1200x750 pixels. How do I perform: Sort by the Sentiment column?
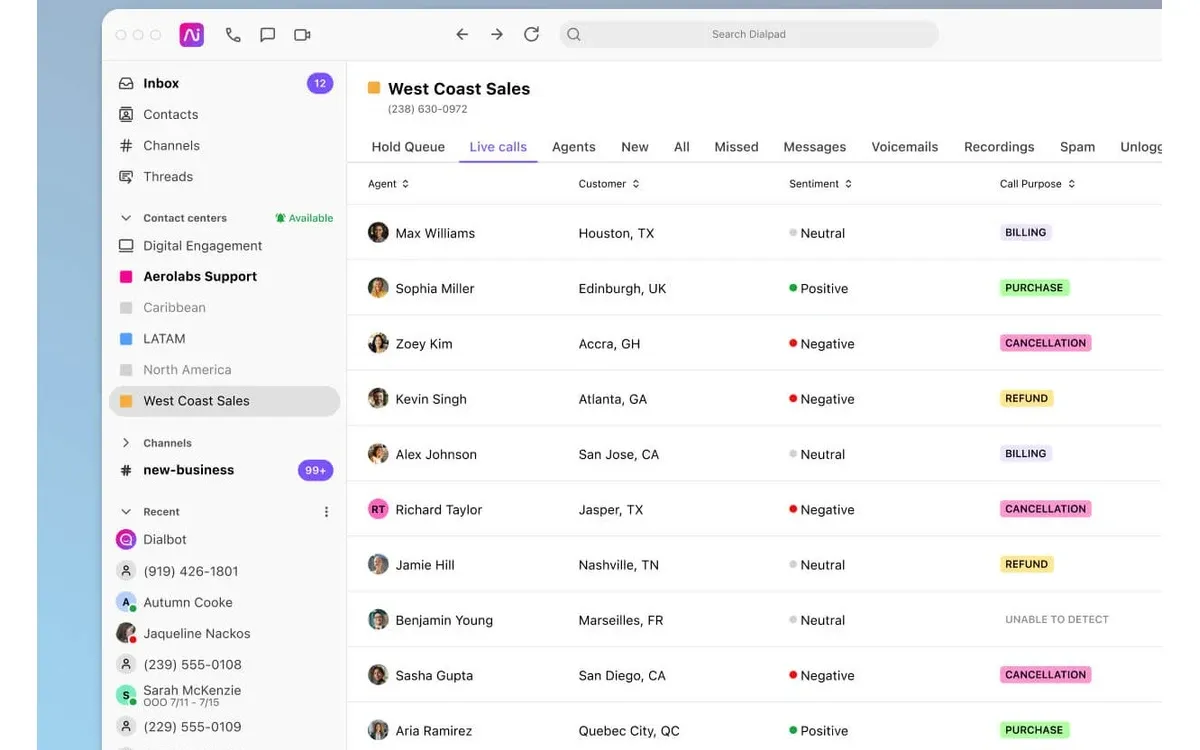821,184
